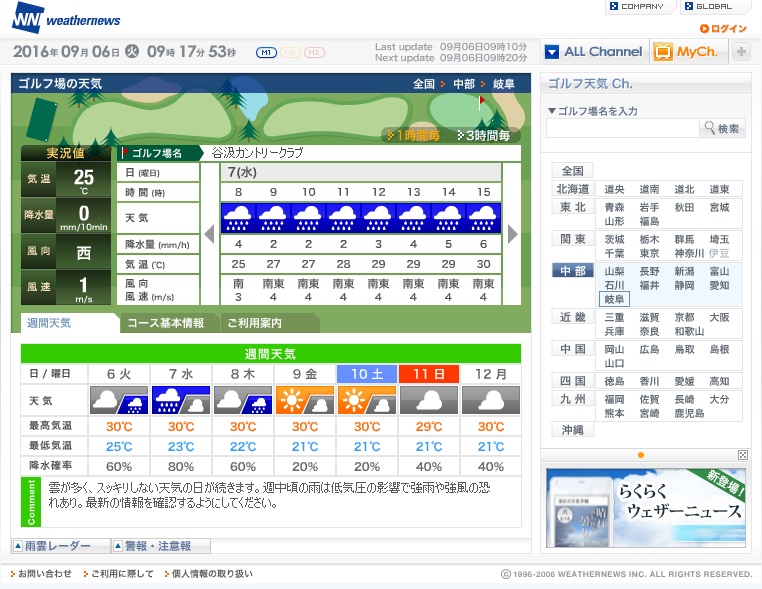The width and height of the screenshot is (762, 589).
Task: Click the 11日 date header
Action: point(429,374)
